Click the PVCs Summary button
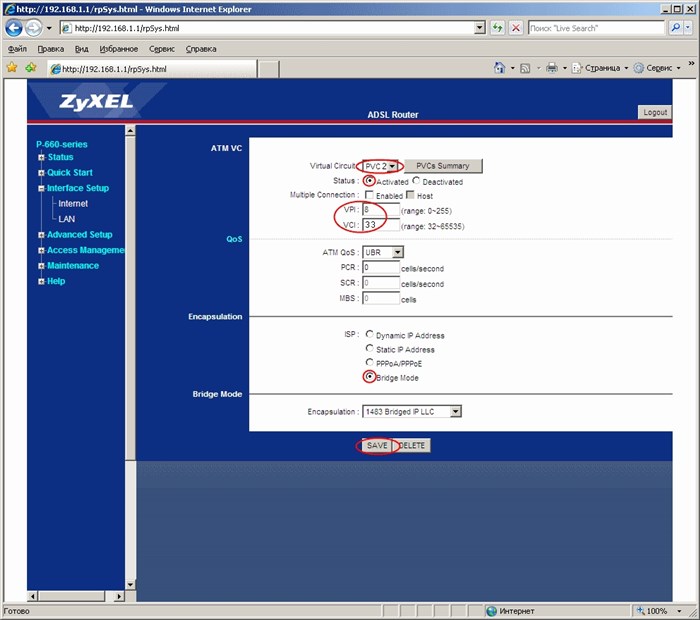 click(443, 166)
